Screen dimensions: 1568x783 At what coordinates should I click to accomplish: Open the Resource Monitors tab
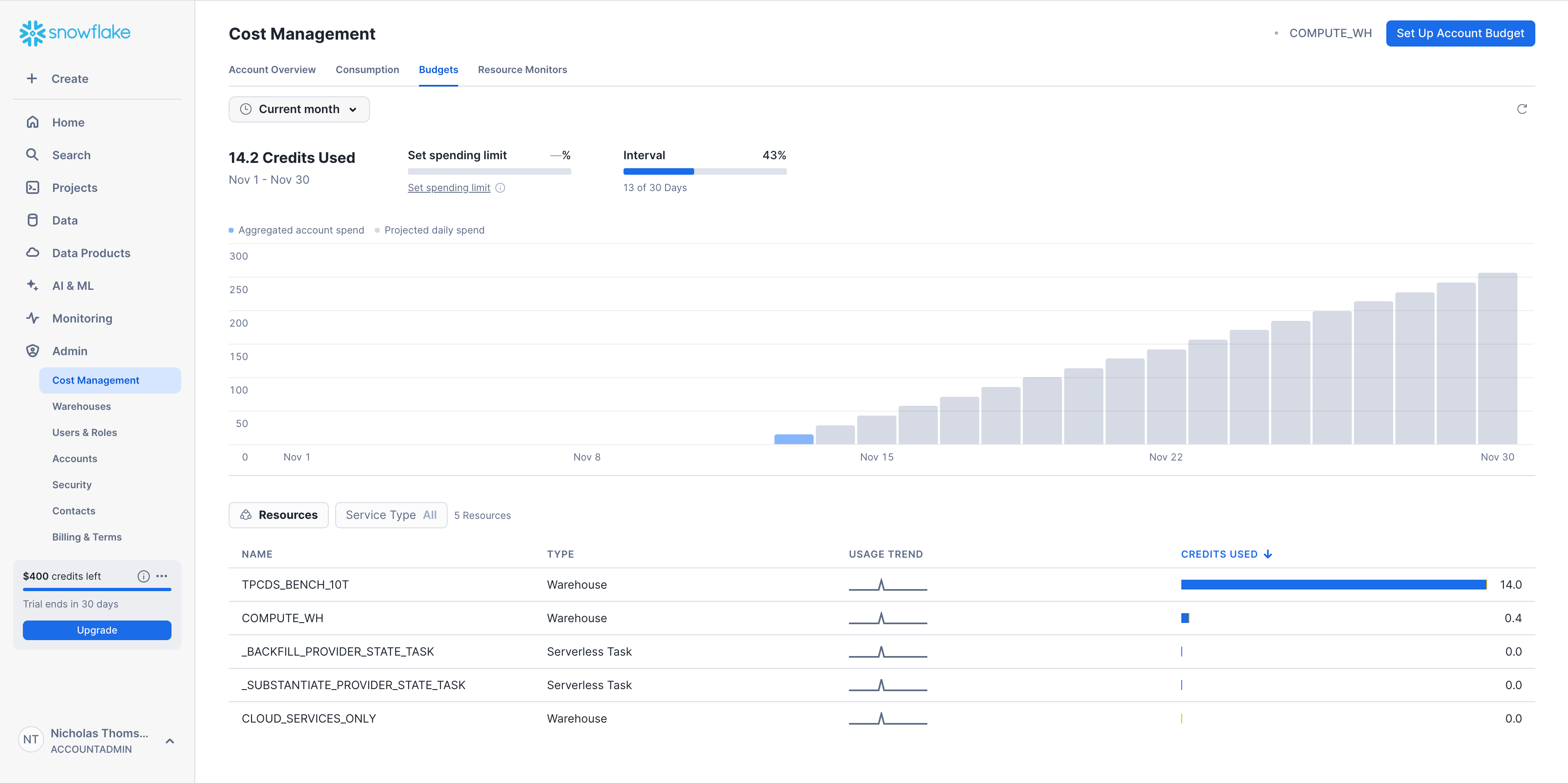point(522,69)
